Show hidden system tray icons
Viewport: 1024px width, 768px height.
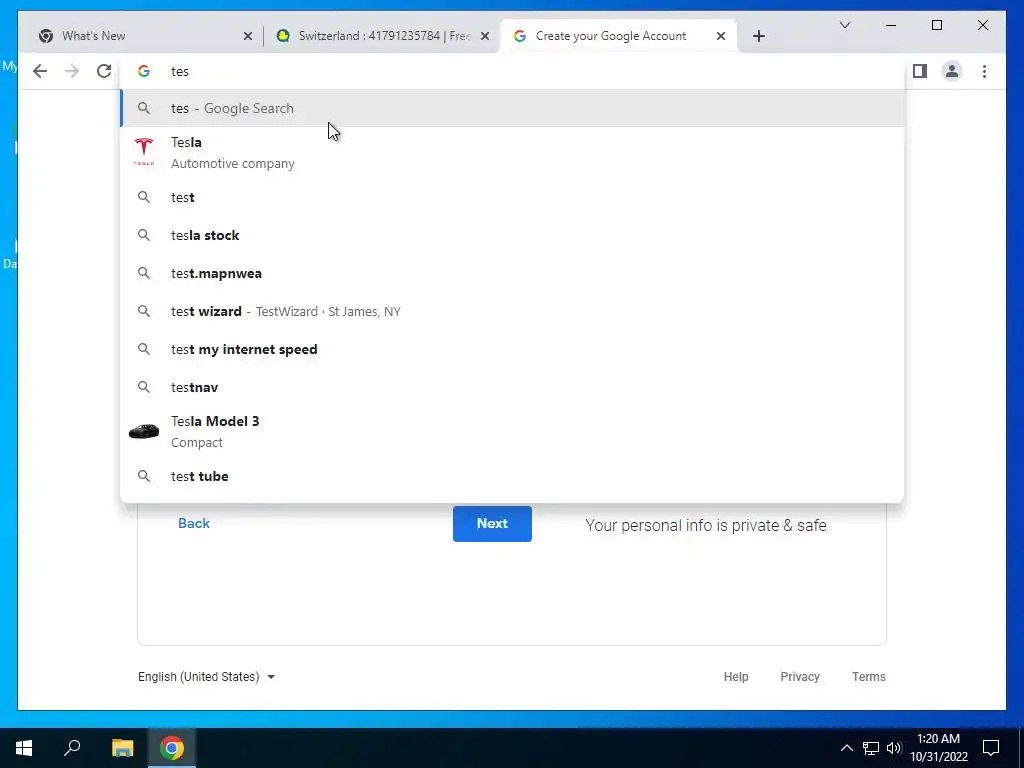coord(846,748)
